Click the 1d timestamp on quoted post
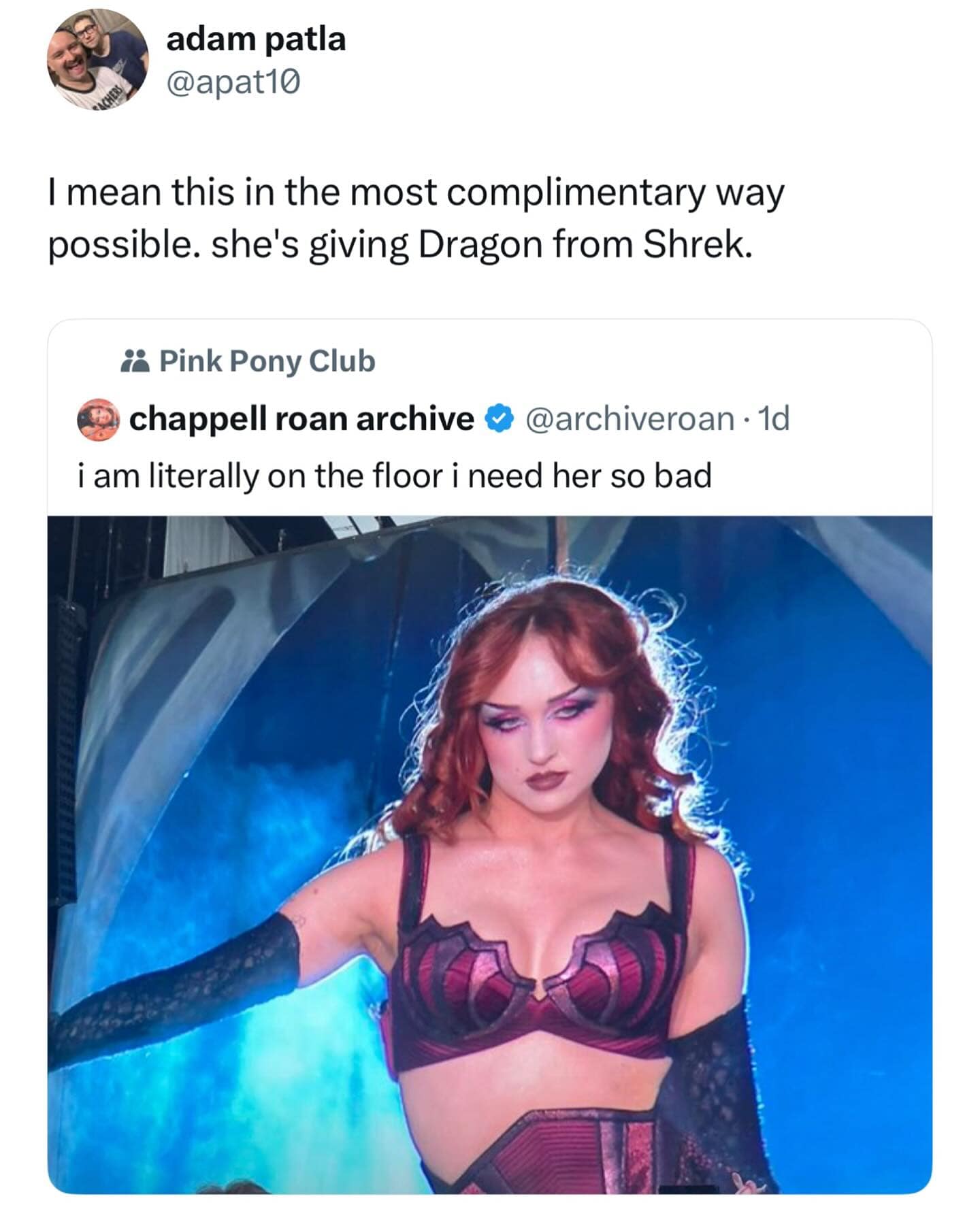Viewport: 980px width, 1222px height. point(774,419)
